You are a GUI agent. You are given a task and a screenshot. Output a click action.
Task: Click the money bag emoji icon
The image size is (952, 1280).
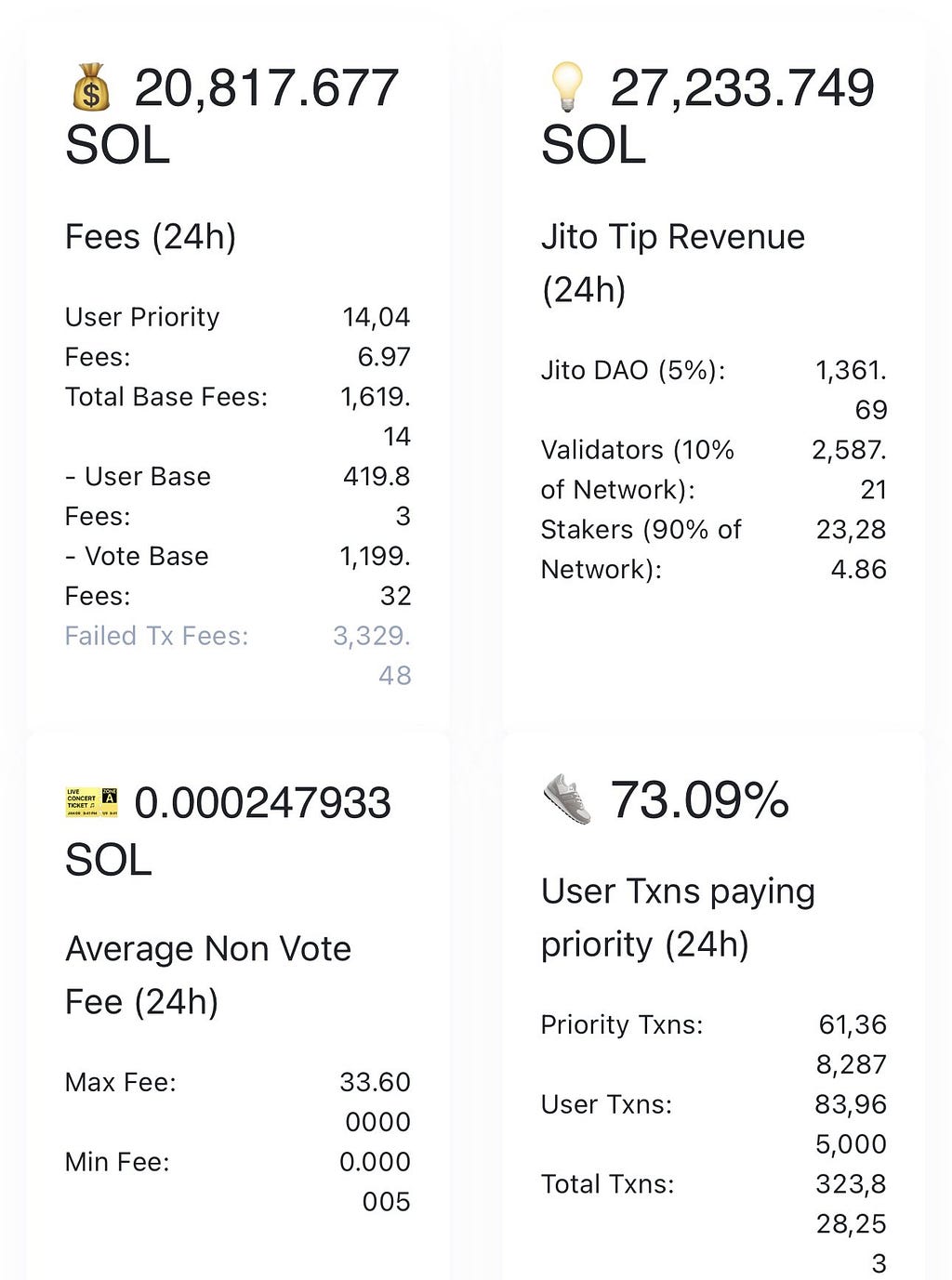click(x=91, y=88)
